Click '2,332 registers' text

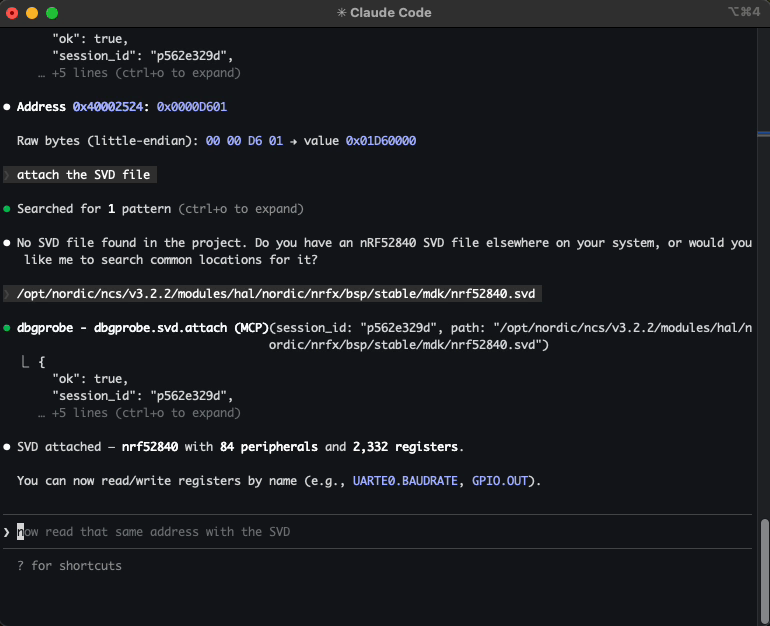coord(405,447)
